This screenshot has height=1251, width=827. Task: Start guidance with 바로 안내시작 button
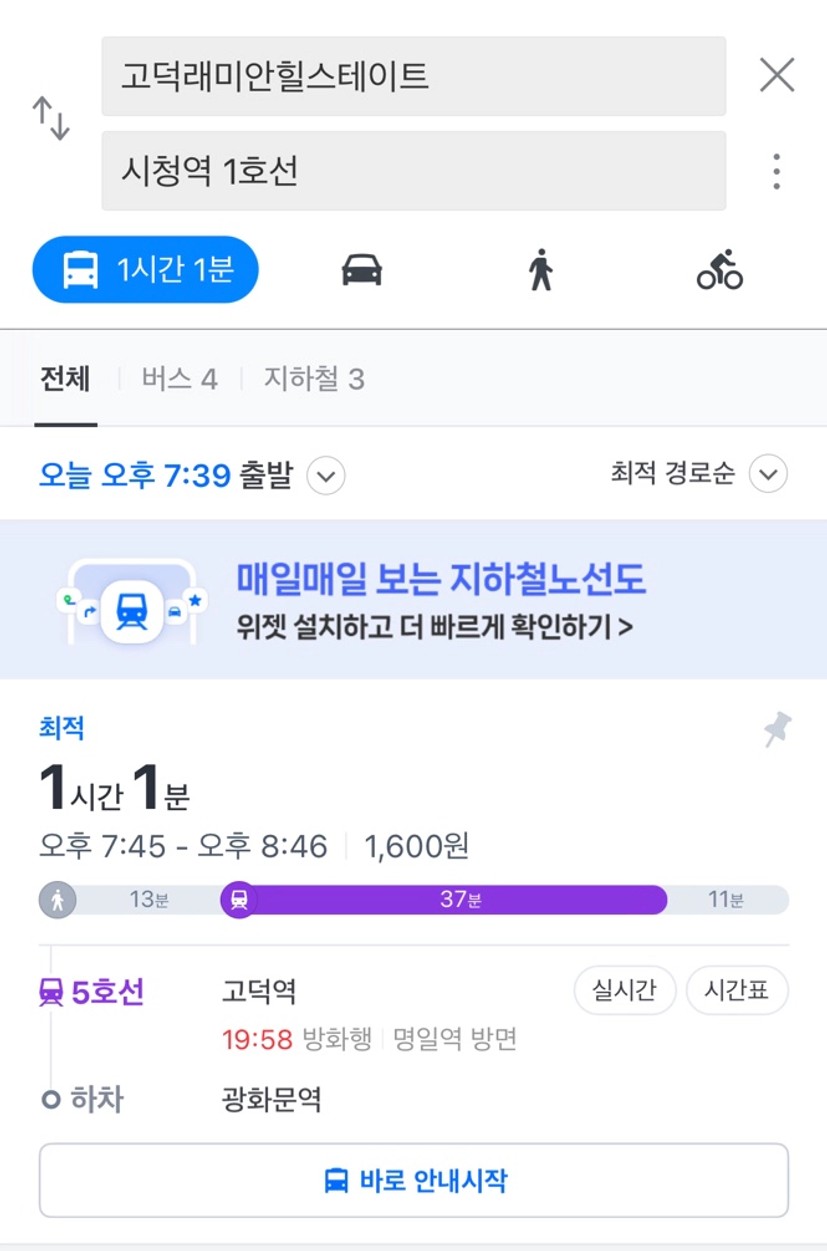414,1181
